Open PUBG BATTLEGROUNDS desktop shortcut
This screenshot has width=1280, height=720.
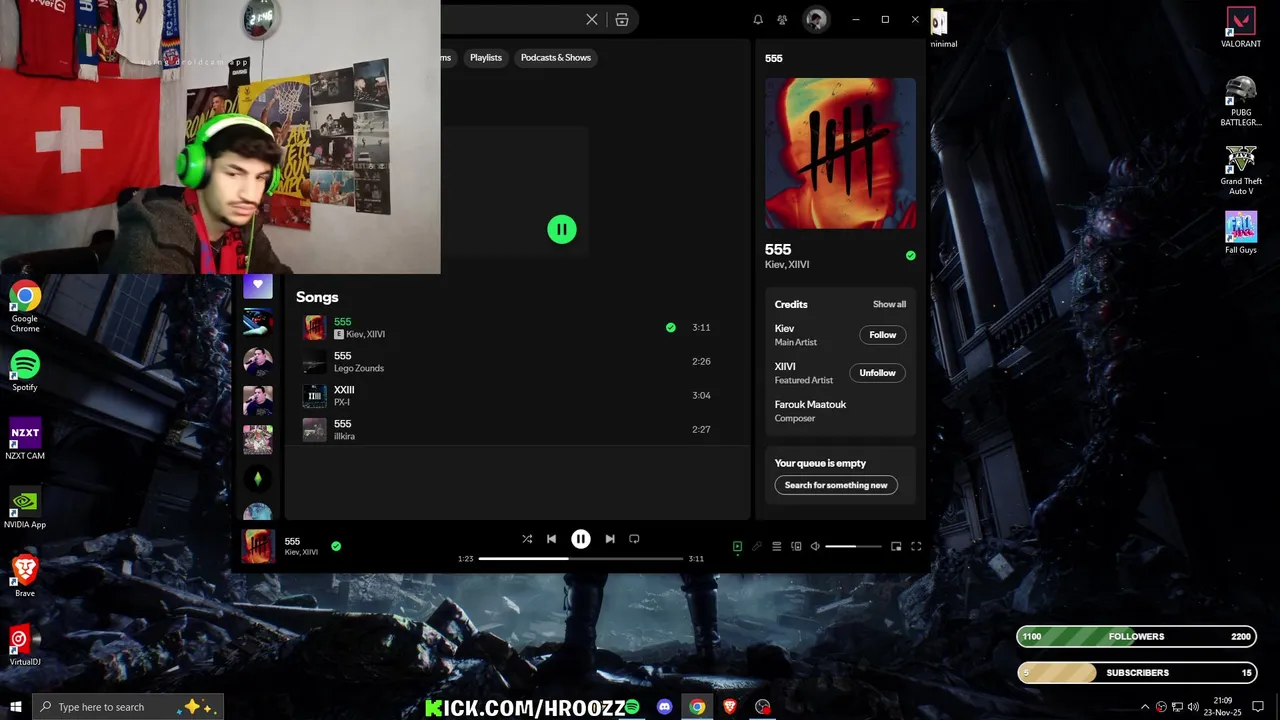(x=1241, y=101)
